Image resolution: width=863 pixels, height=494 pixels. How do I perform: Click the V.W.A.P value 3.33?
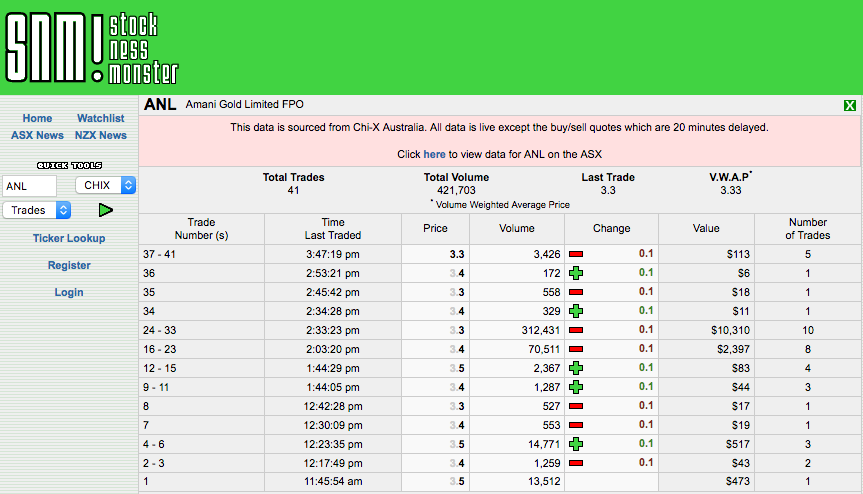pos(730,190)
